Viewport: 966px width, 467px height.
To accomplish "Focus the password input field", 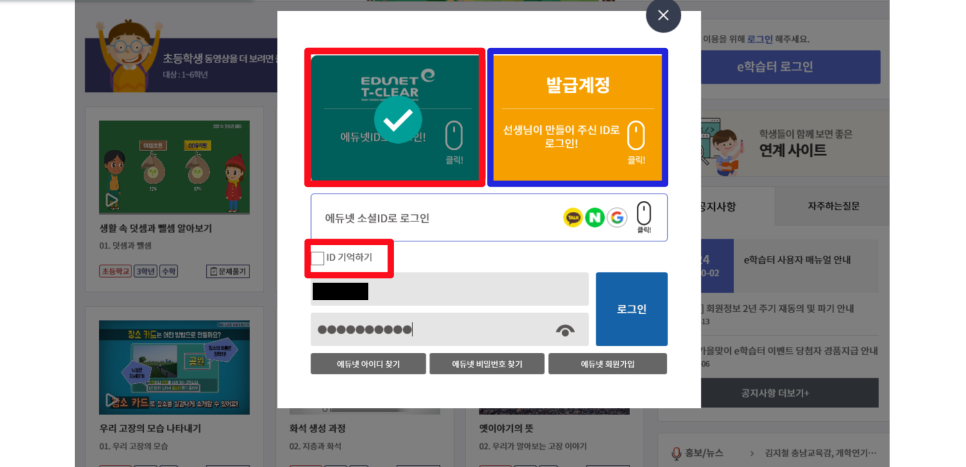I will pos(450,330).
